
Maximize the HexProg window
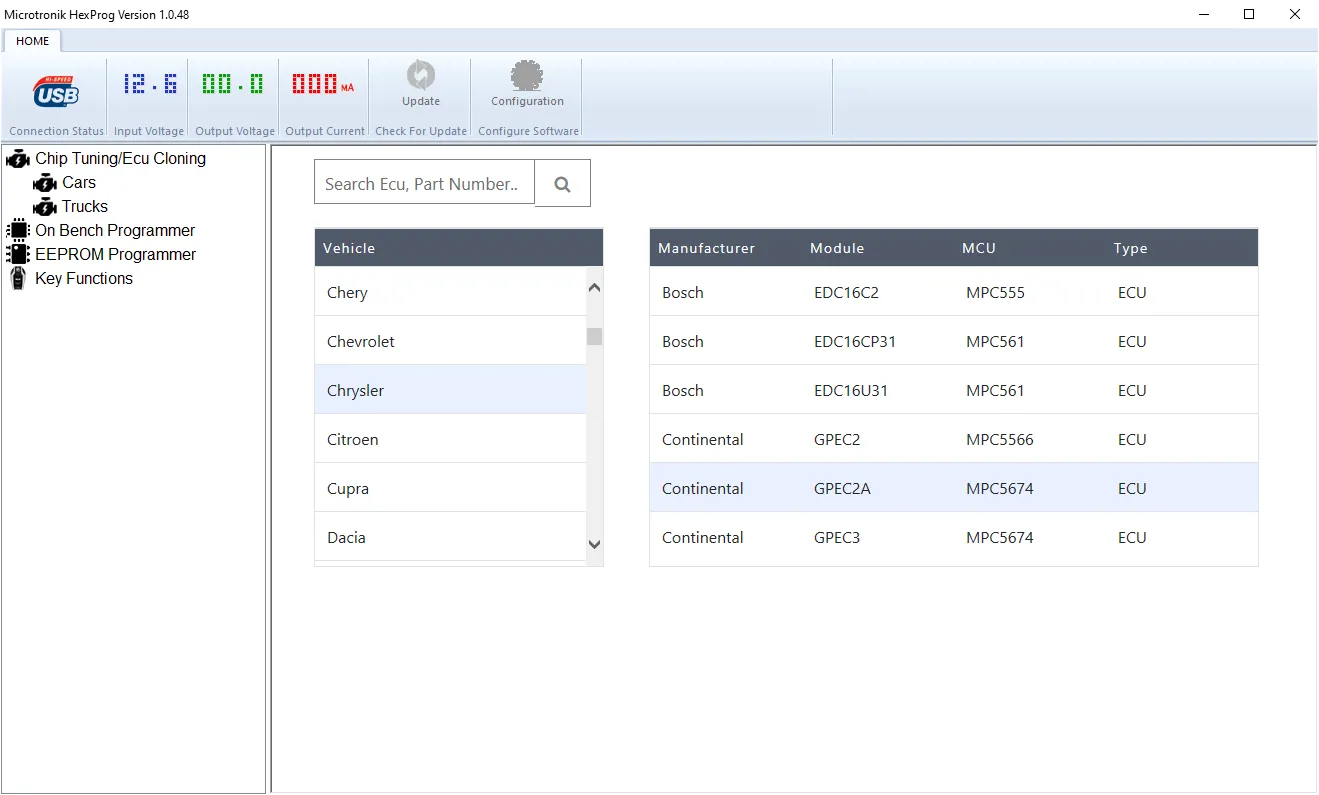[1249, 14]
